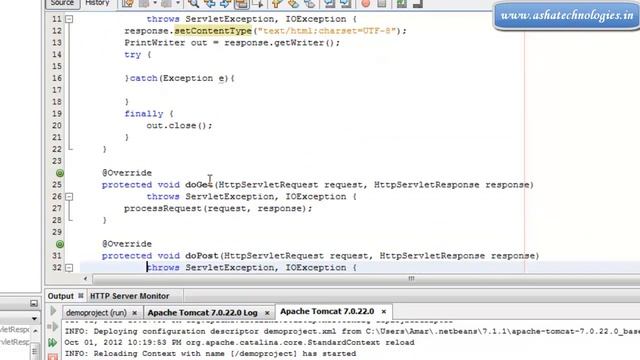The height and width of the screenshot is (360, 640).
Task: Click the red Stop Server icon
Action: pyautogui.click(x=53, y=357)
